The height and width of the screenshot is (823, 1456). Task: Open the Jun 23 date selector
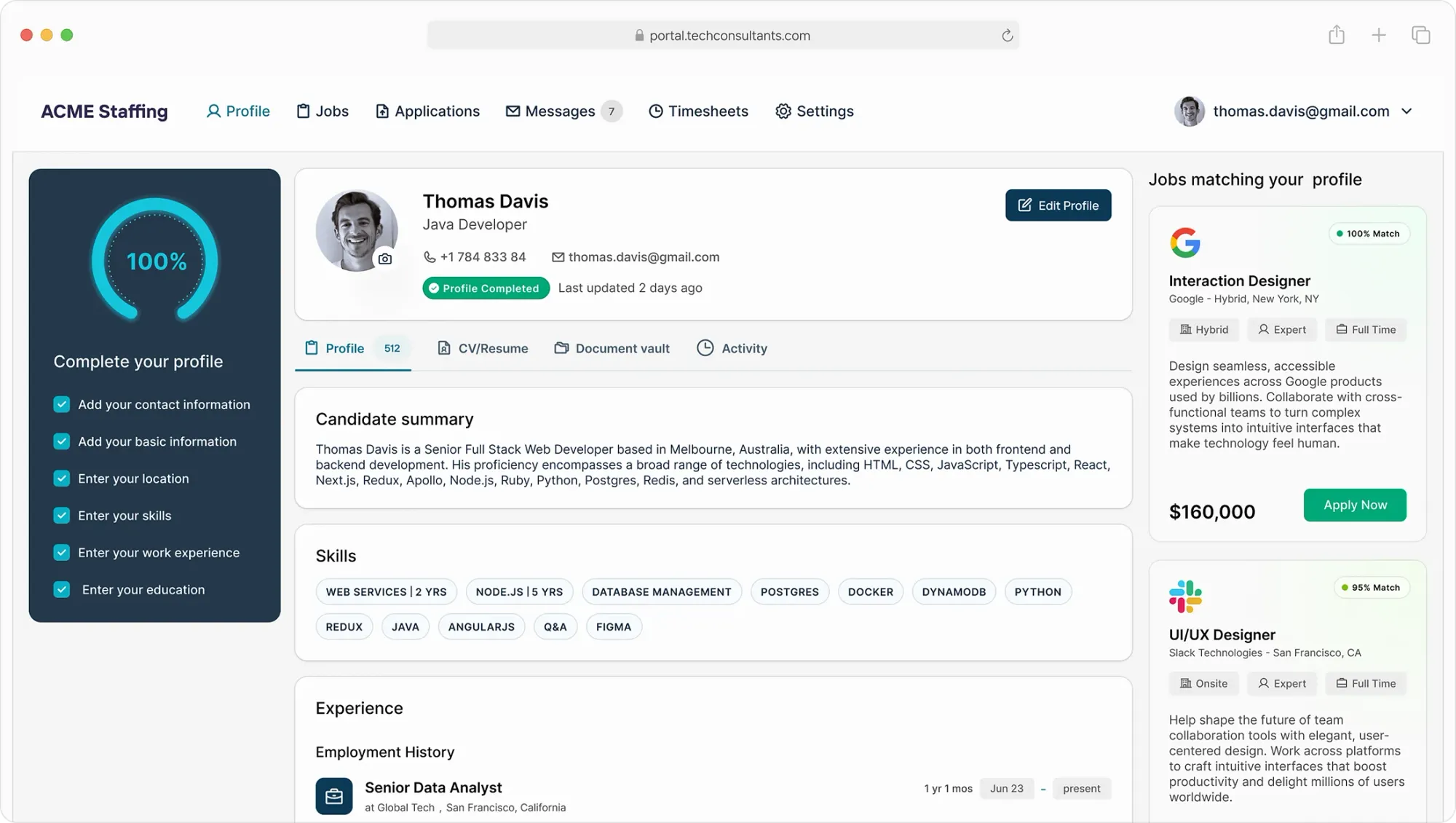pos(1007,788)
